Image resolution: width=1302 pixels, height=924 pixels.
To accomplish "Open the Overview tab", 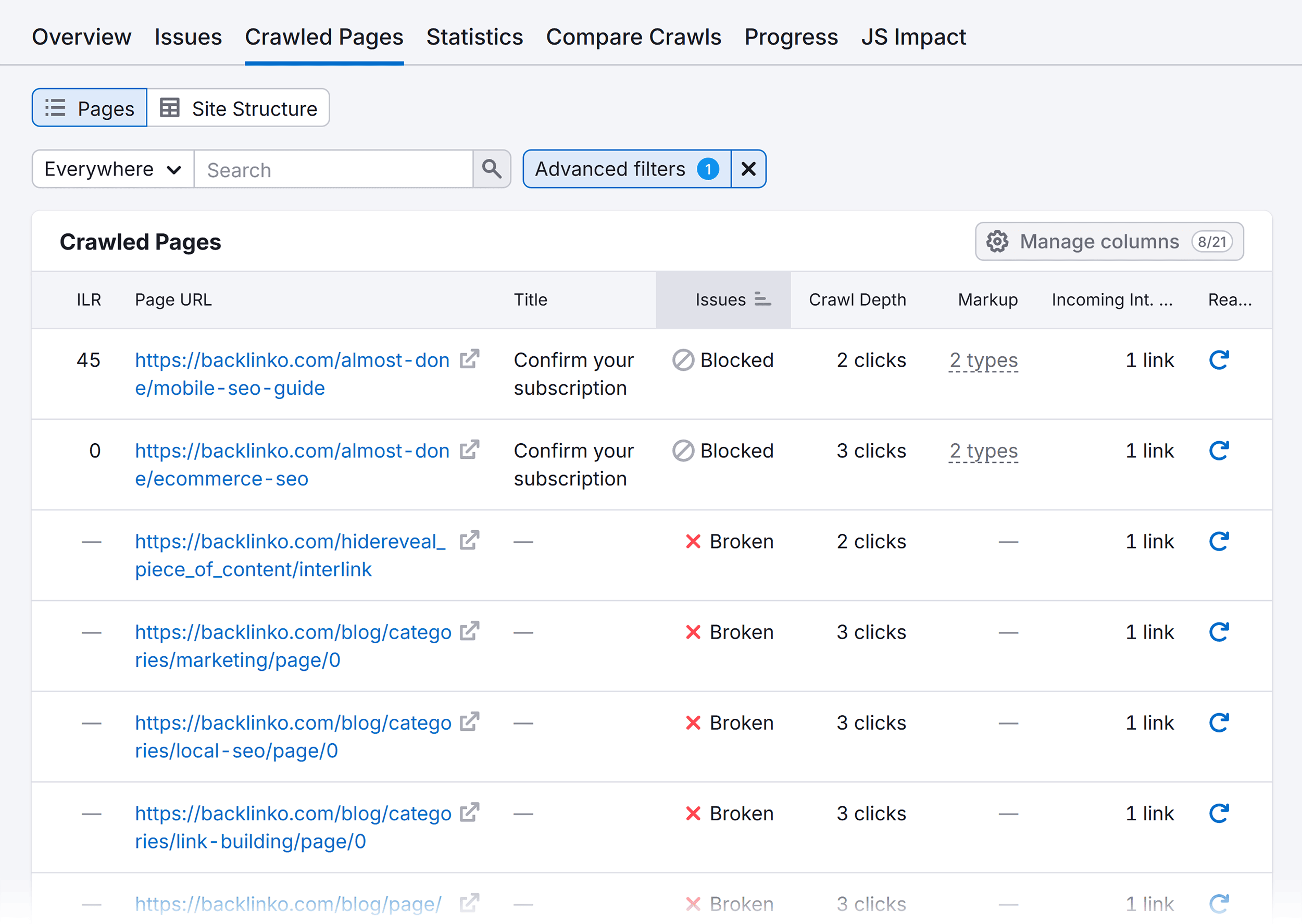I will pyautogui.click(x=81, y=37).
